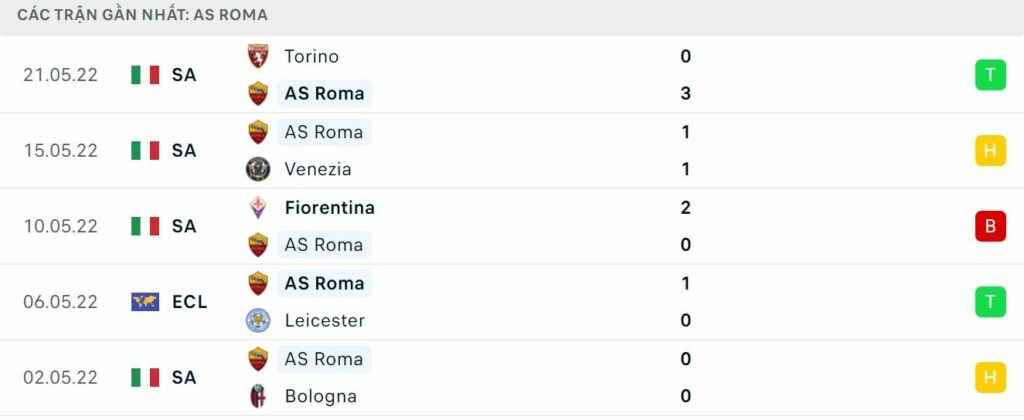Click the Leicester club crest
This screenshot has height=420, width=1024.
pos(258,321)
